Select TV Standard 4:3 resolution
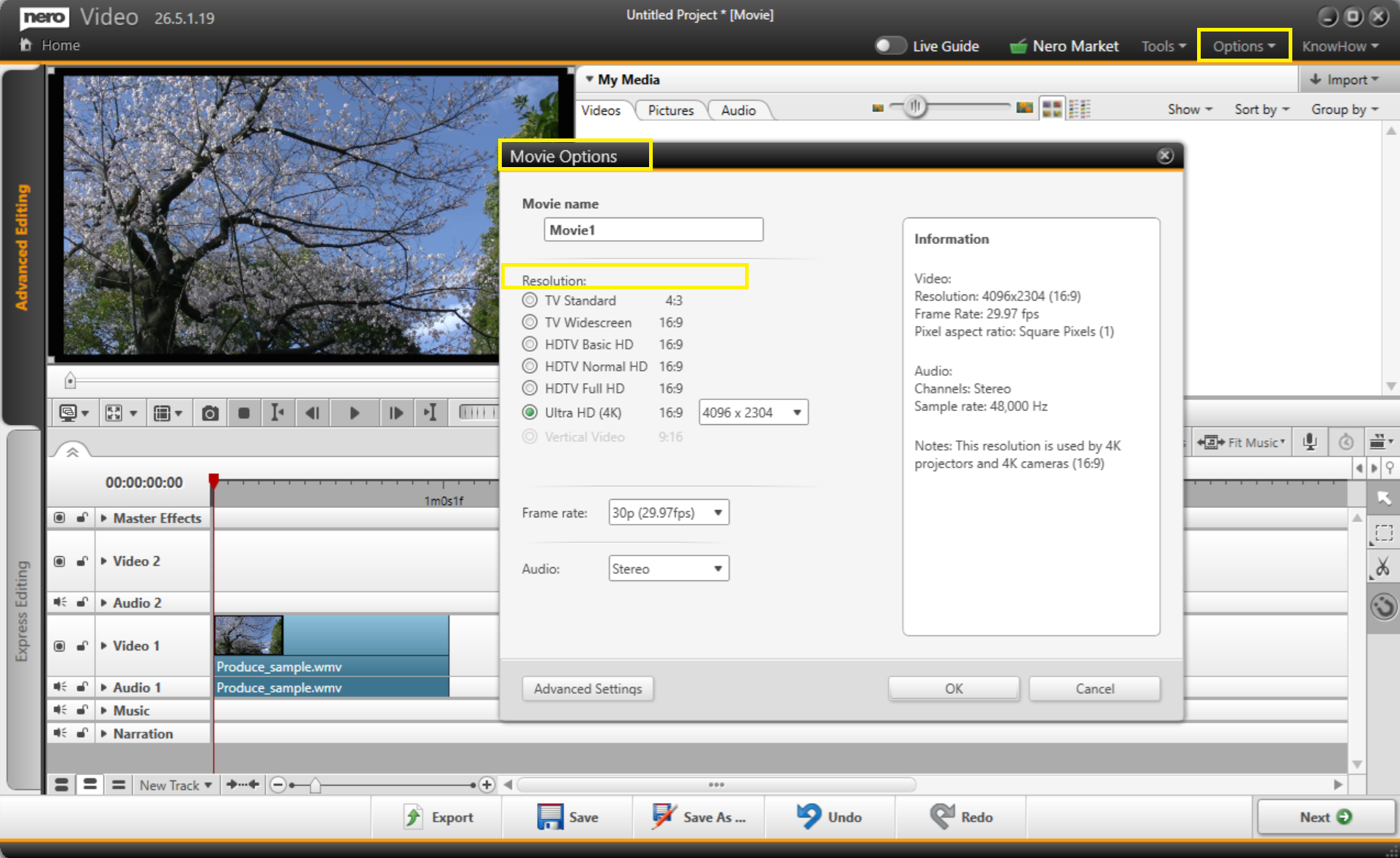The image size is (1400, 858). click(x=530, y=300)
